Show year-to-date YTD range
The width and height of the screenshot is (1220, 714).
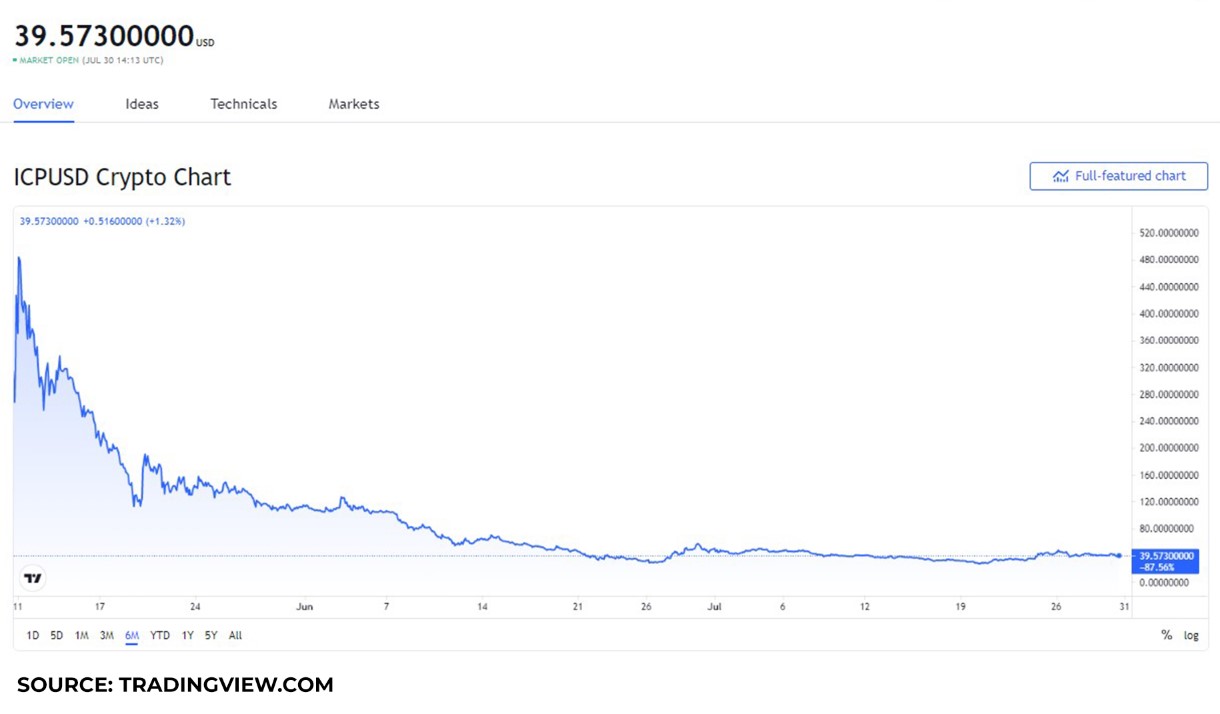(x=160, y=635)
